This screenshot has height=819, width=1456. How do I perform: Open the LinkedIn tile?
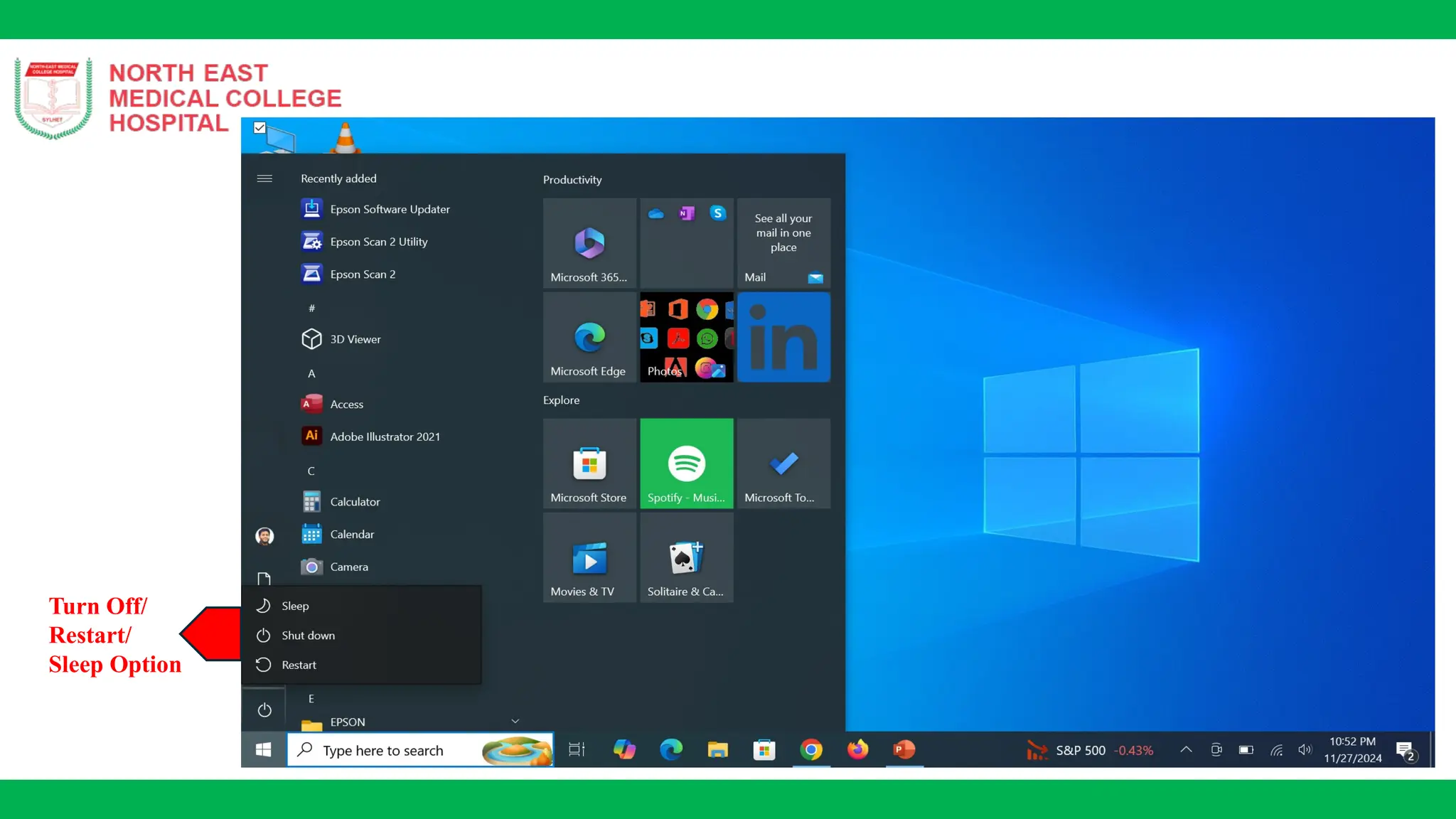coord(783,338)
